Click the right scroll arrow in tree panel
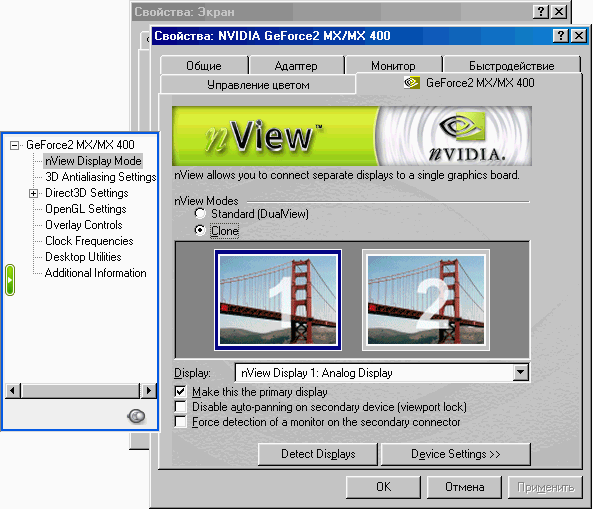The image size is (593, 509). [x=149, y=390]
